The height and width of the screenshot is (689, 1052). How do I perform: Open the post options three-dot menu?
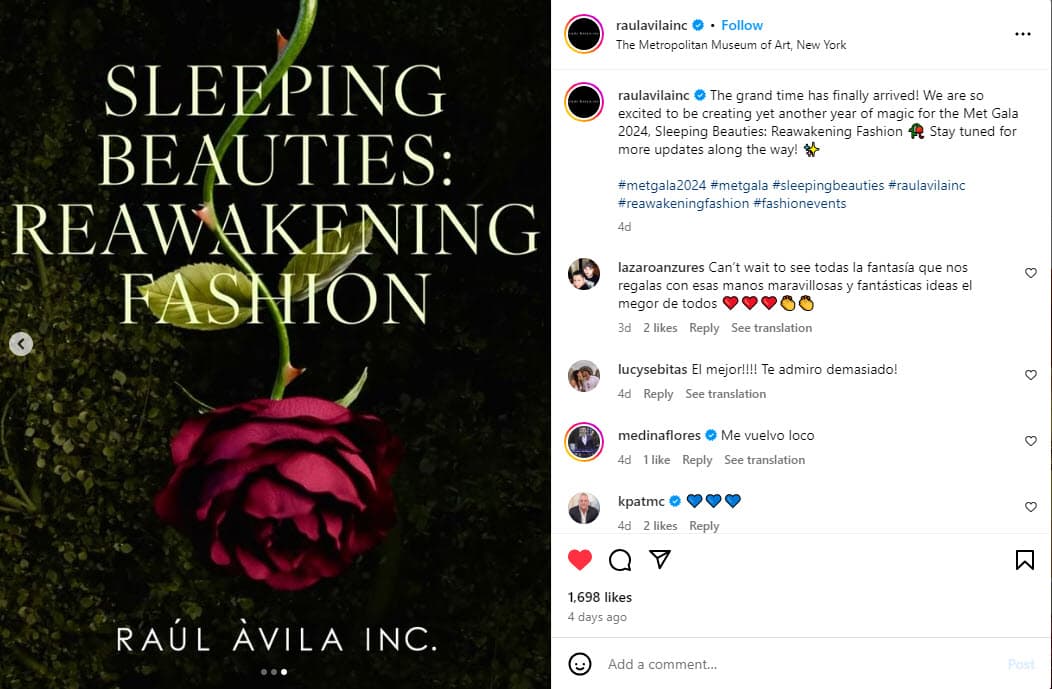1023,33
